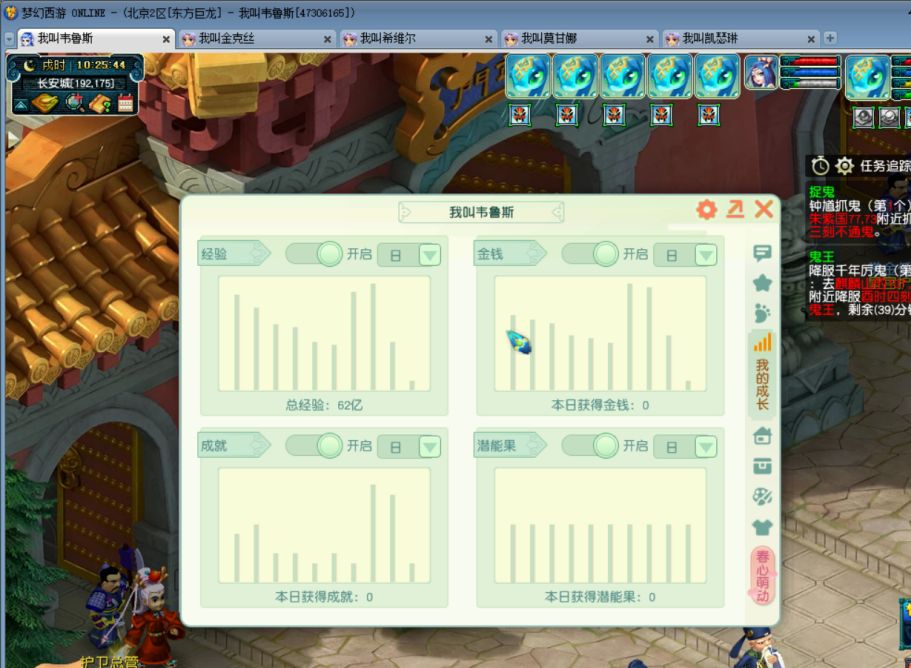Switch to 我叫金克丝 tab

(257, 39)
